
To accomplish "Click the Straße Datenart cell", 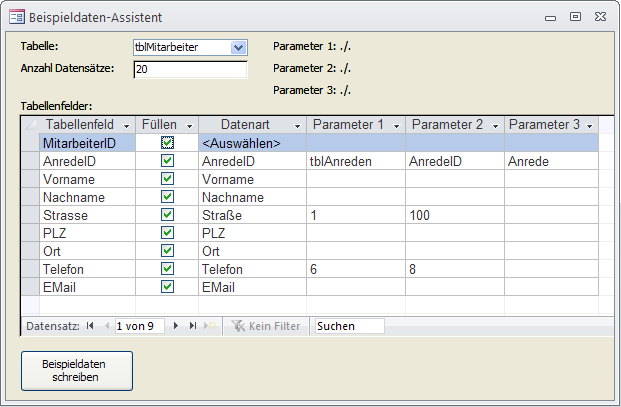I will (x=252, y=215).
